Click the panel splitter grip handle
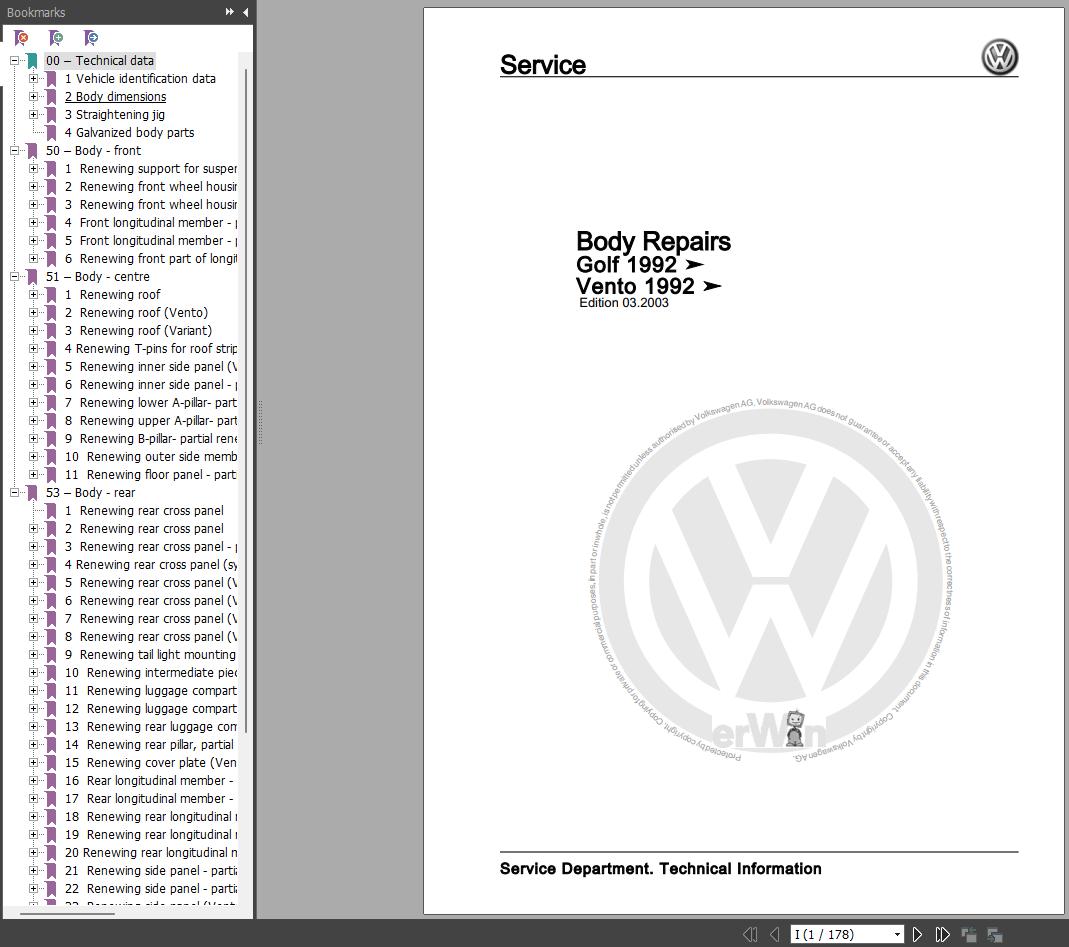Screen dimensions: 1069x947 tap(260, 423)
